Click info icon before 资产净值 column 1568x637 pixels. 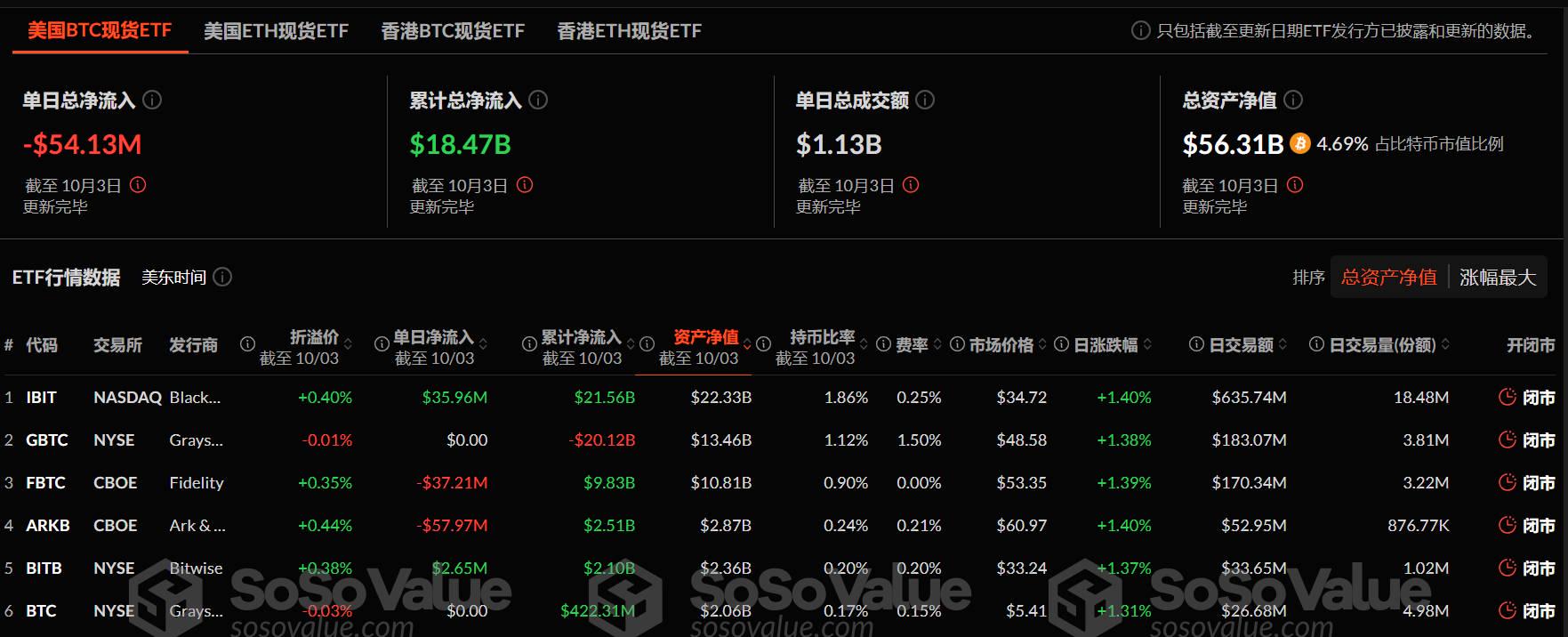tap(647, 343)
